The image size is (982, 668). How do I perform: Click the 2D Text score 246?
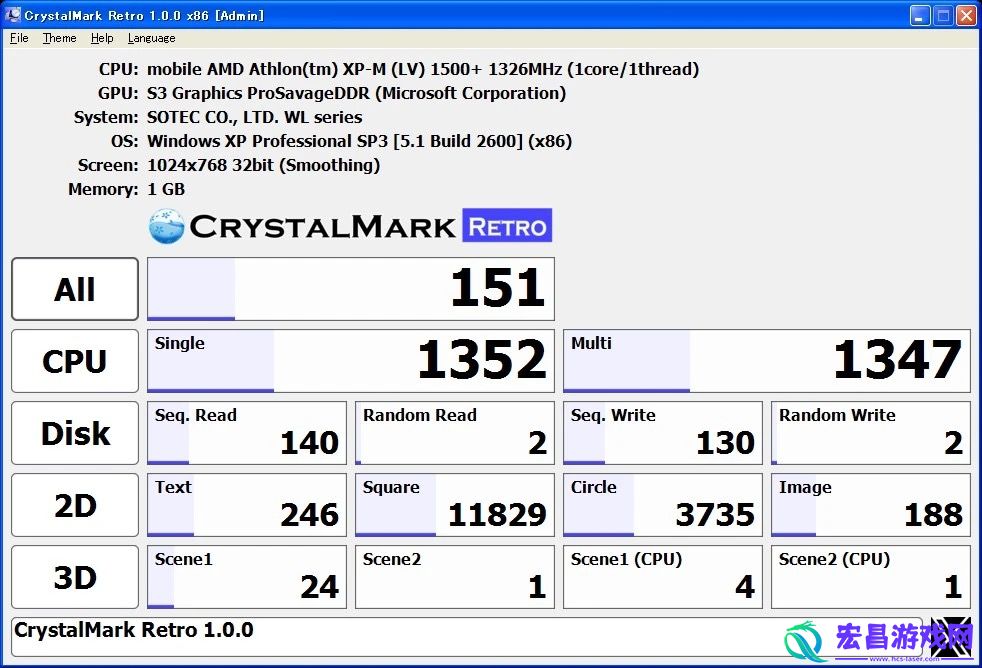pyautogui.click(x=247, y=505)
